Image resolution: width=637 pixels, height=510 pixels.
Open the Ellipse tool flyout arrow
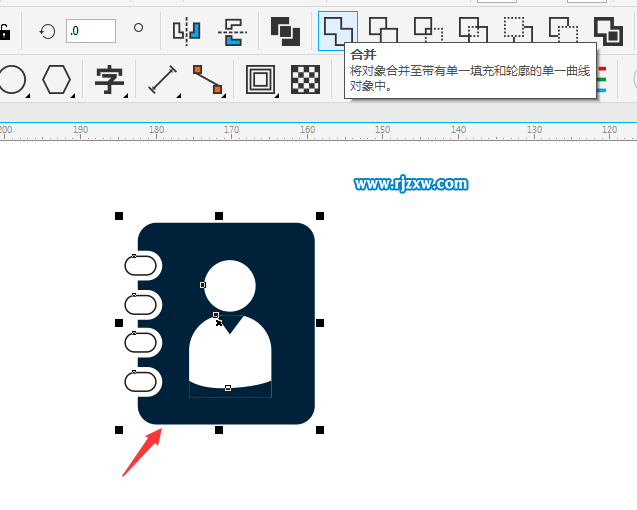(28, 95)
